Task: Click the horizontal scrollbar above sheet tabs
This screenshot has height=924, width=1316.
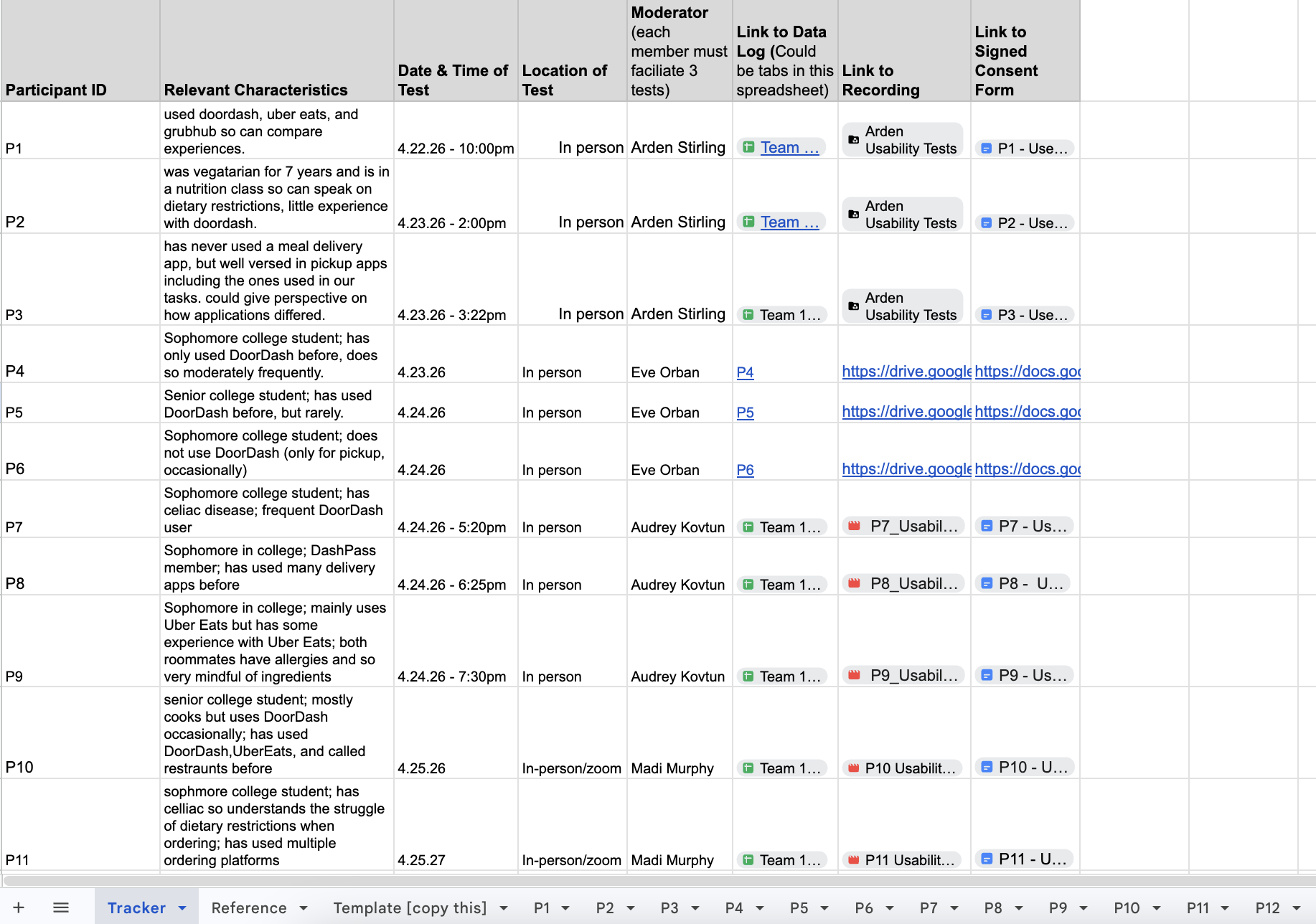Action: [658, 880]
